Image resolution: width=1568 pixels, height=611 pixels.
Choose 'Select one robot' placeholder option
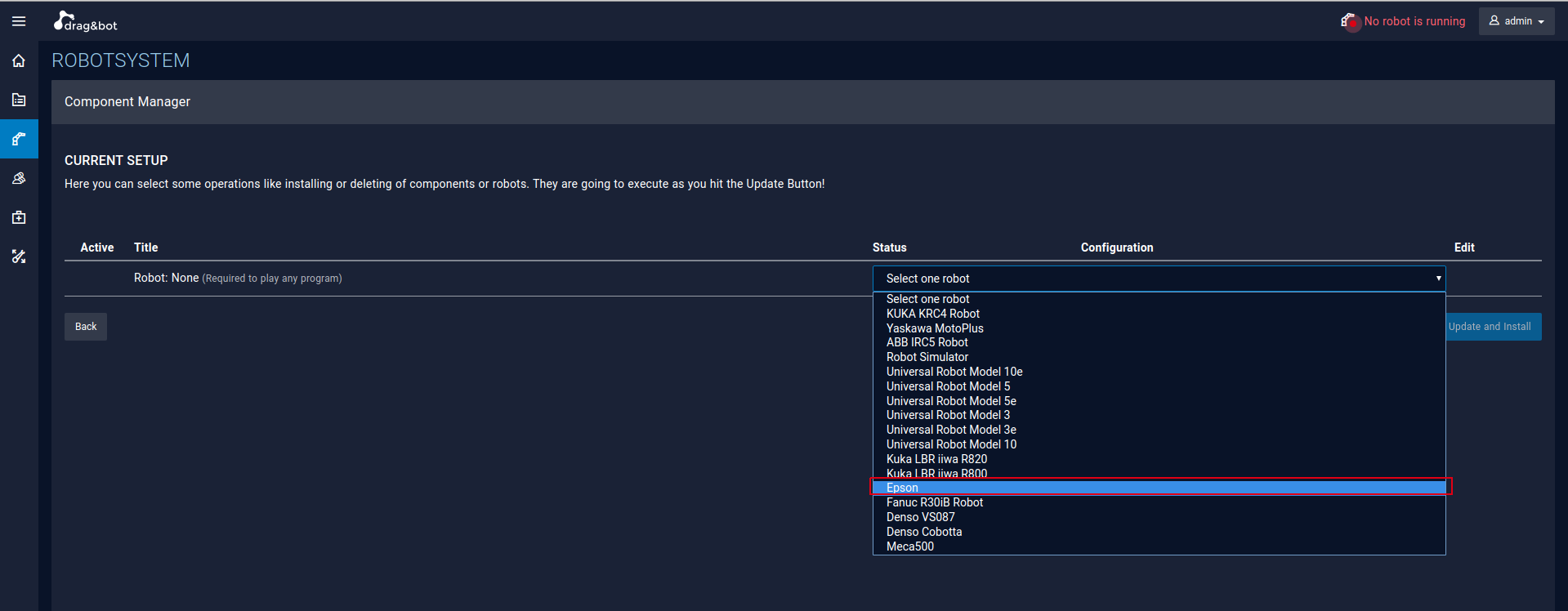pos(1159,299)
